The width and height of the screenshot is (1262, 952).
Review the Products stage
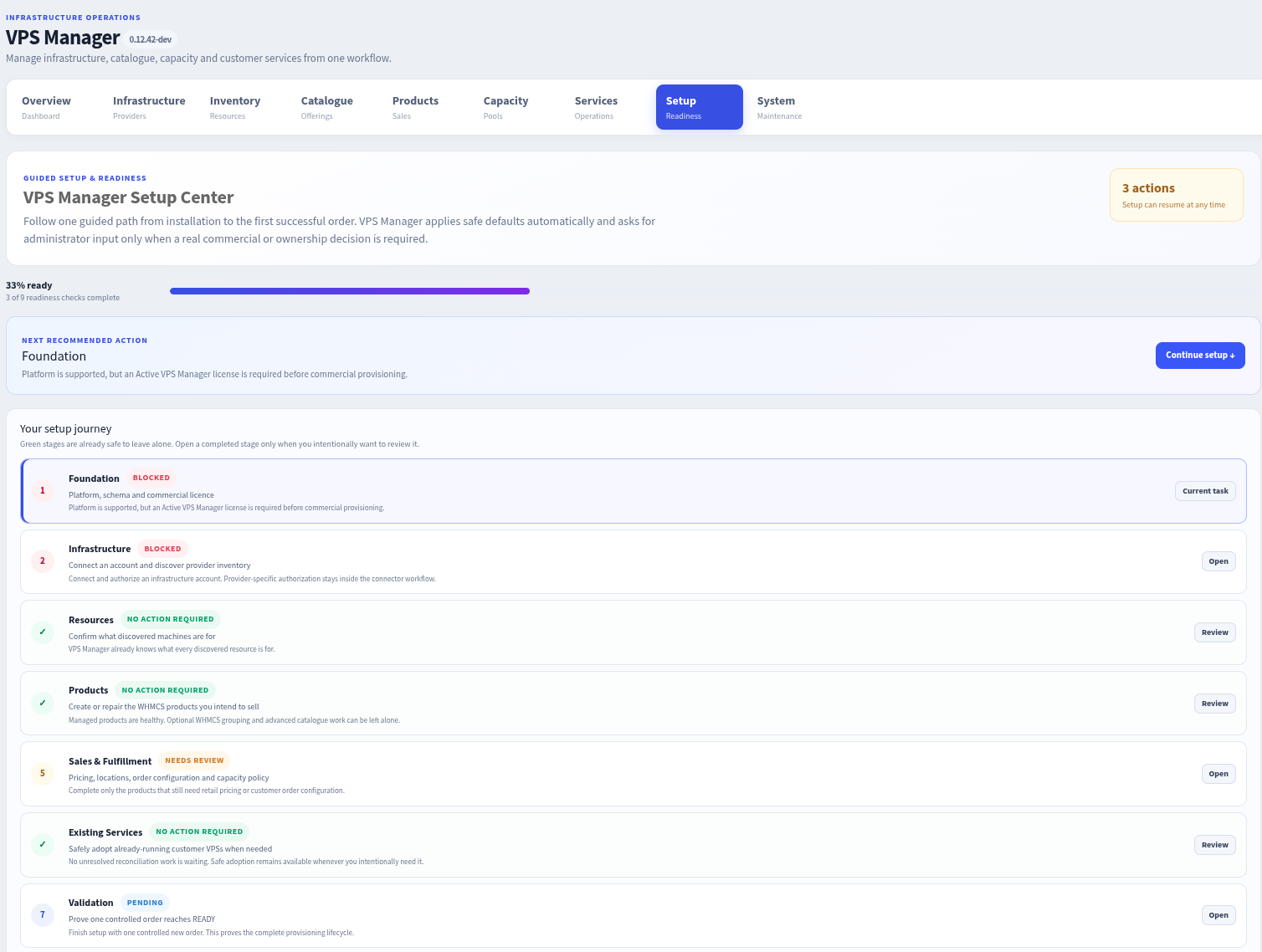[x=1215, y=704]
